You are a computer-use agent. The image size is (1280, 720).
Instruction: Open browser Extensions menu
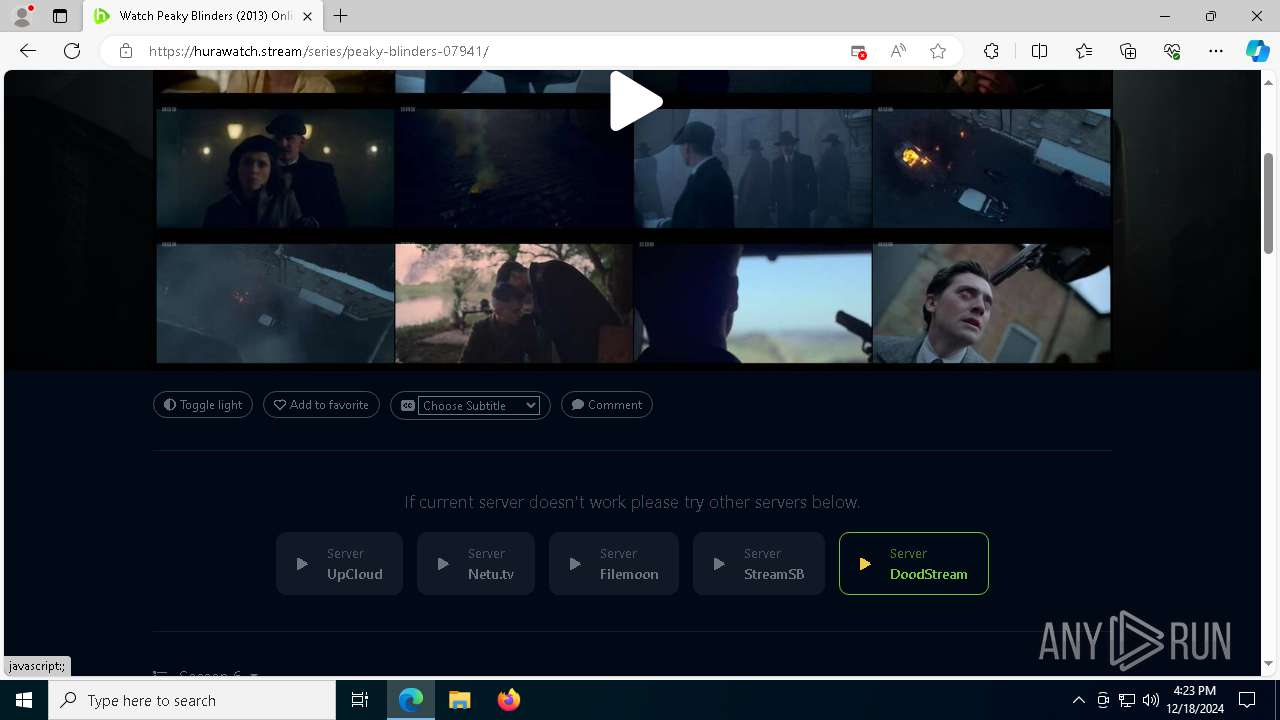[x=991, y=51]
